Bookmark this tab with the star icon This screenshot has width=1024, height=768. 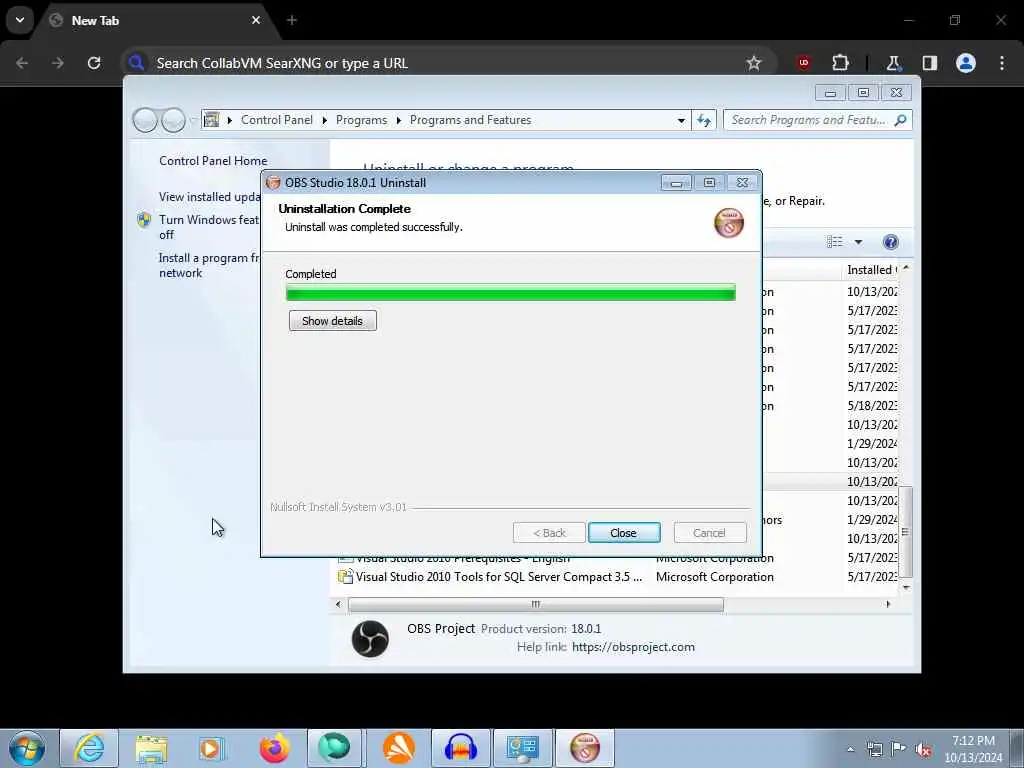tap(754, 63)
